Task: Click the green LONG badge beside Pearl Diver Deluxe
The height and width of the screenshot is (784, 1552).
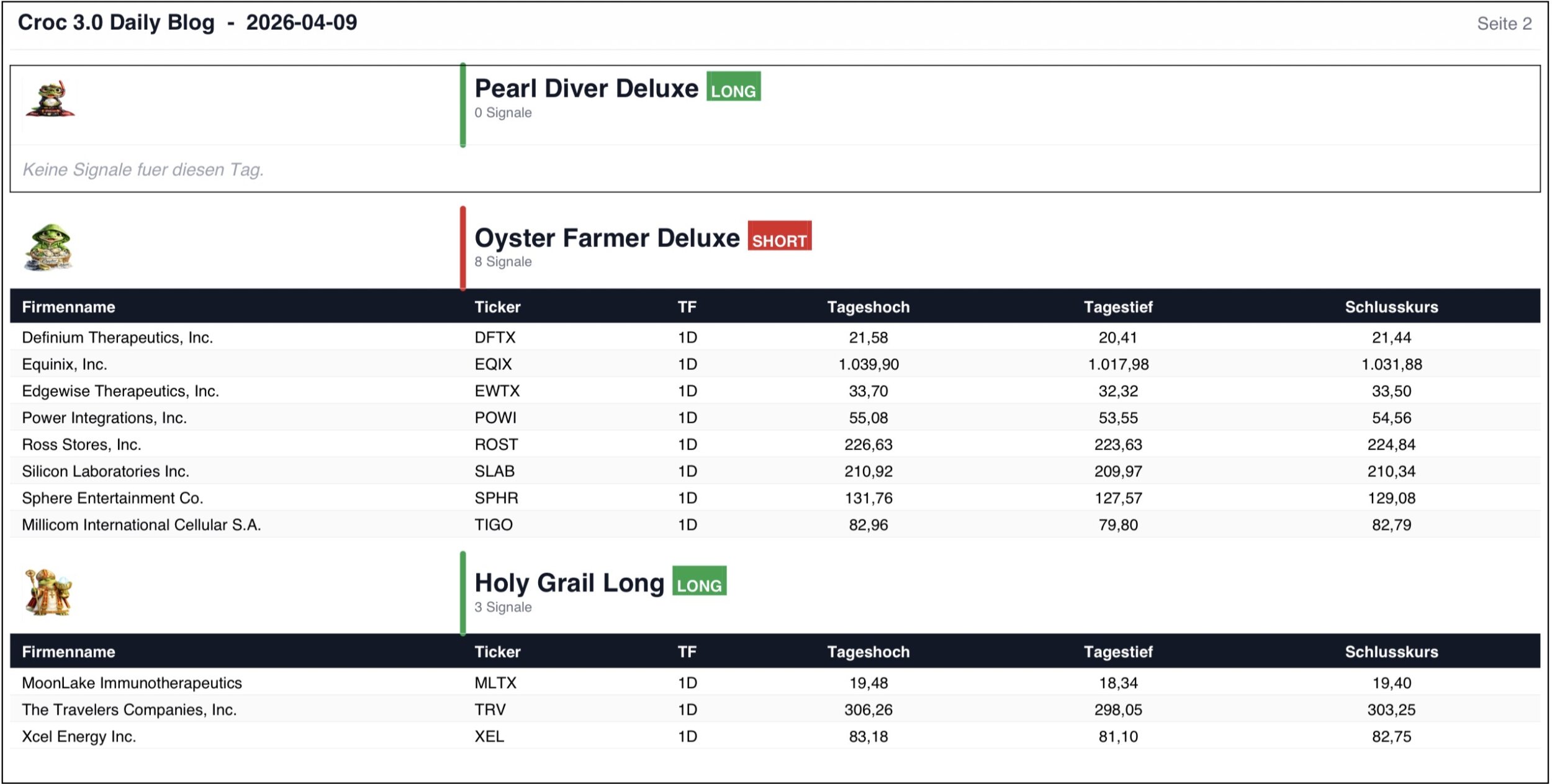Action: click(733, 88)
